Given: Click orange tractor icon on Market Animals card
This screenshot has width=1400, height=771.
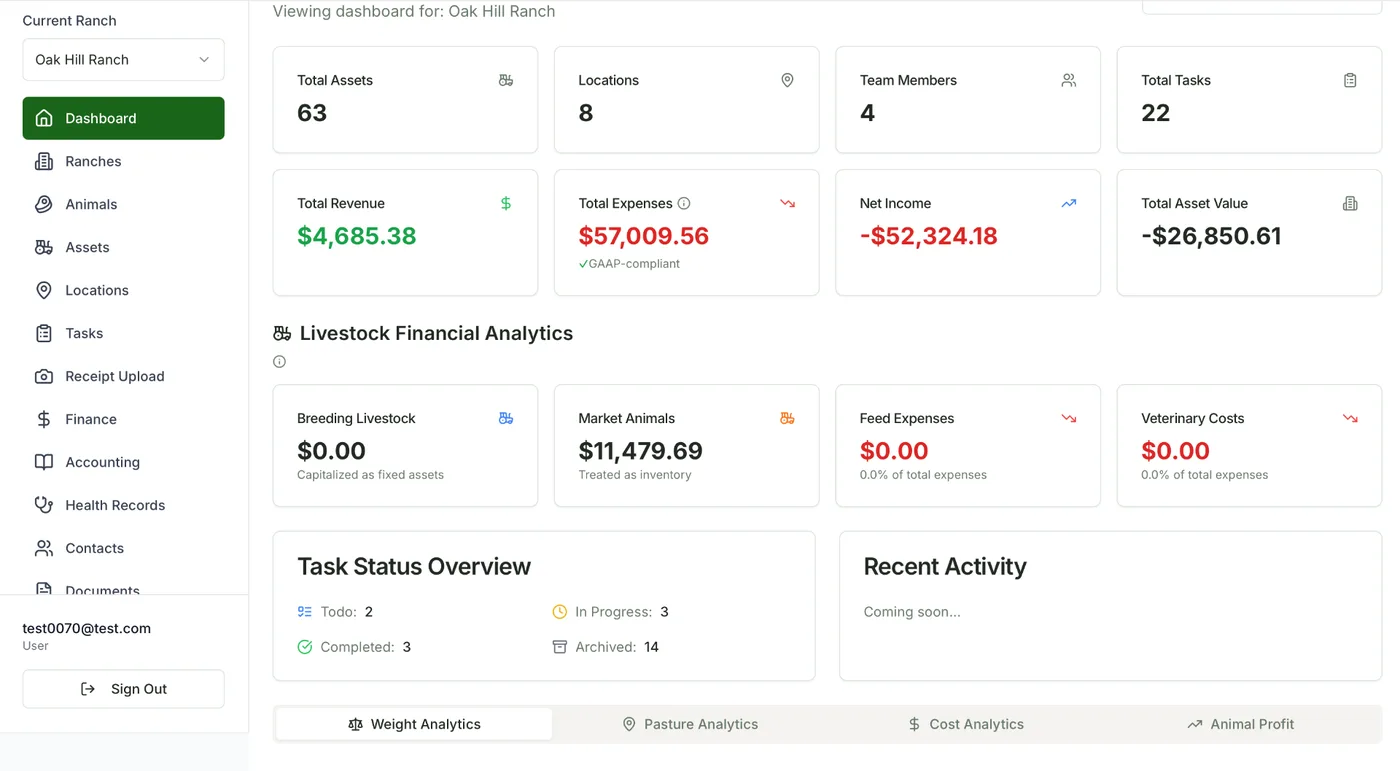Looking at the screenshot, I should pyautogui.click(x=787, y=418).
